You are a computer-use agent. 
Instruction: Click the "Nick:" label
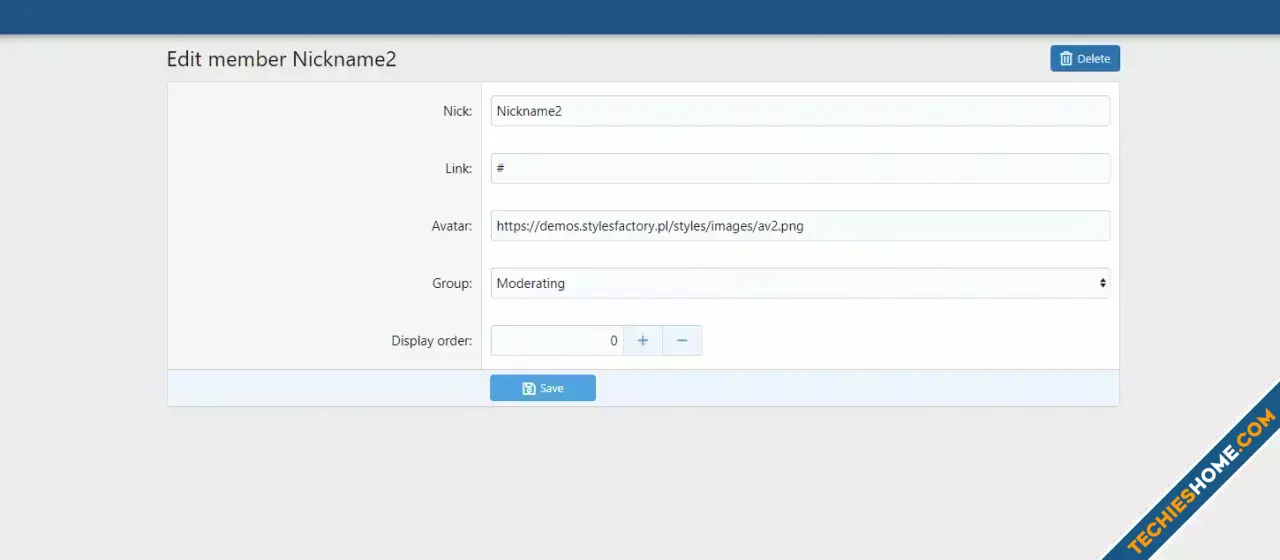(458, 111)
